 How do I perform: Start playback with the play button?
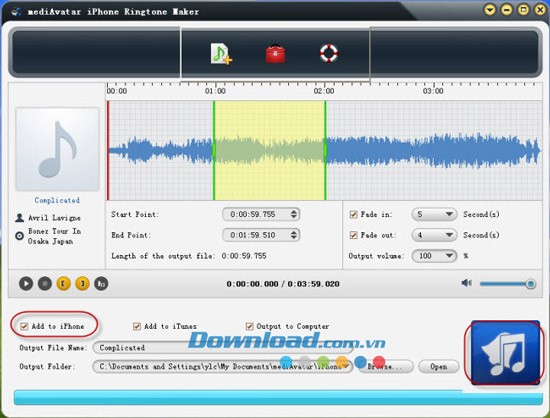click(x=26, y=283)
